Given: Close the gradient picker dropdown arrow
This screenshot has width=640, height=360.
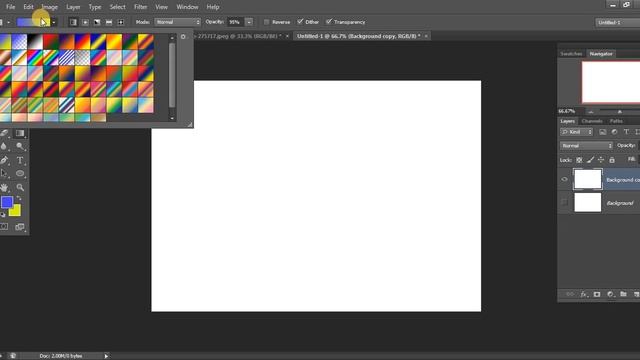Looking at the screenshot, I should point(53,22).
